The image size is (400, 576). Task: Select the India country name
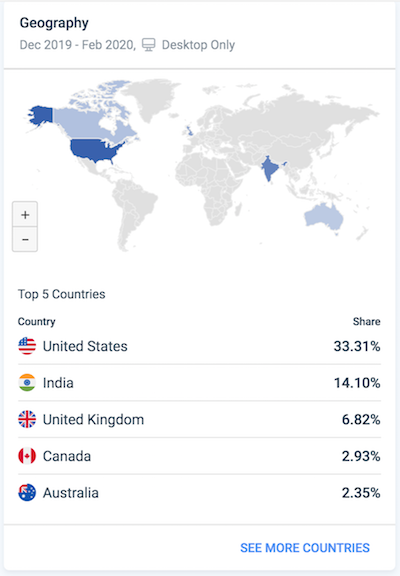coord(58,383)
